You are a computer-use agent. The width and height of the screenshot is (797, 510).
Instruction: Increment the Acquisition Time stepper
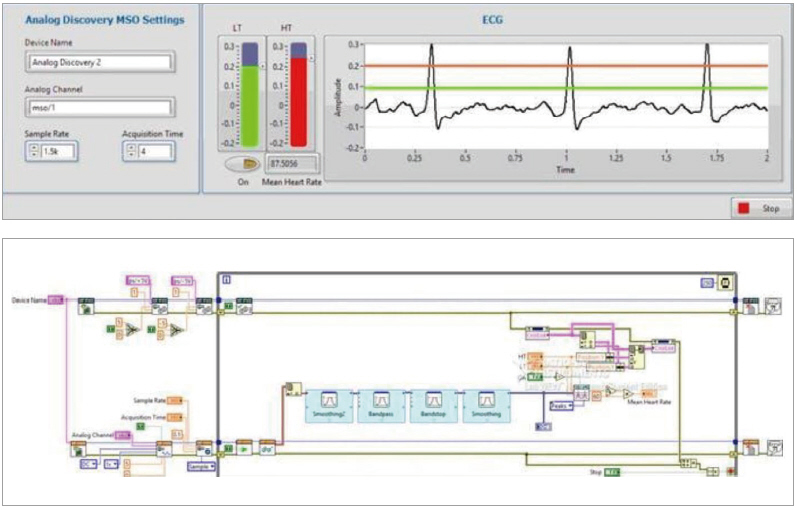coord(130,146)
